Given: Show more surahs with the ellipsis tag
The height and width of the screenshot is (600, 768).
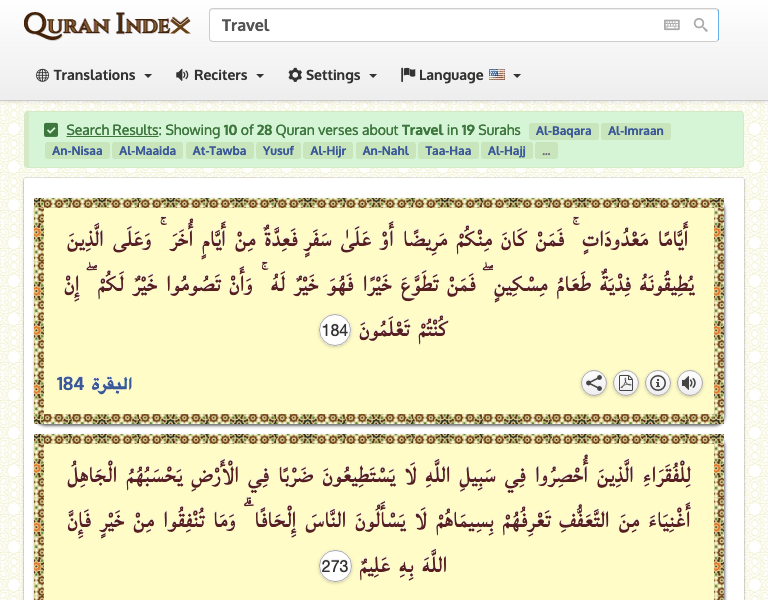Looking at the screenshot, I should [545, 151].
